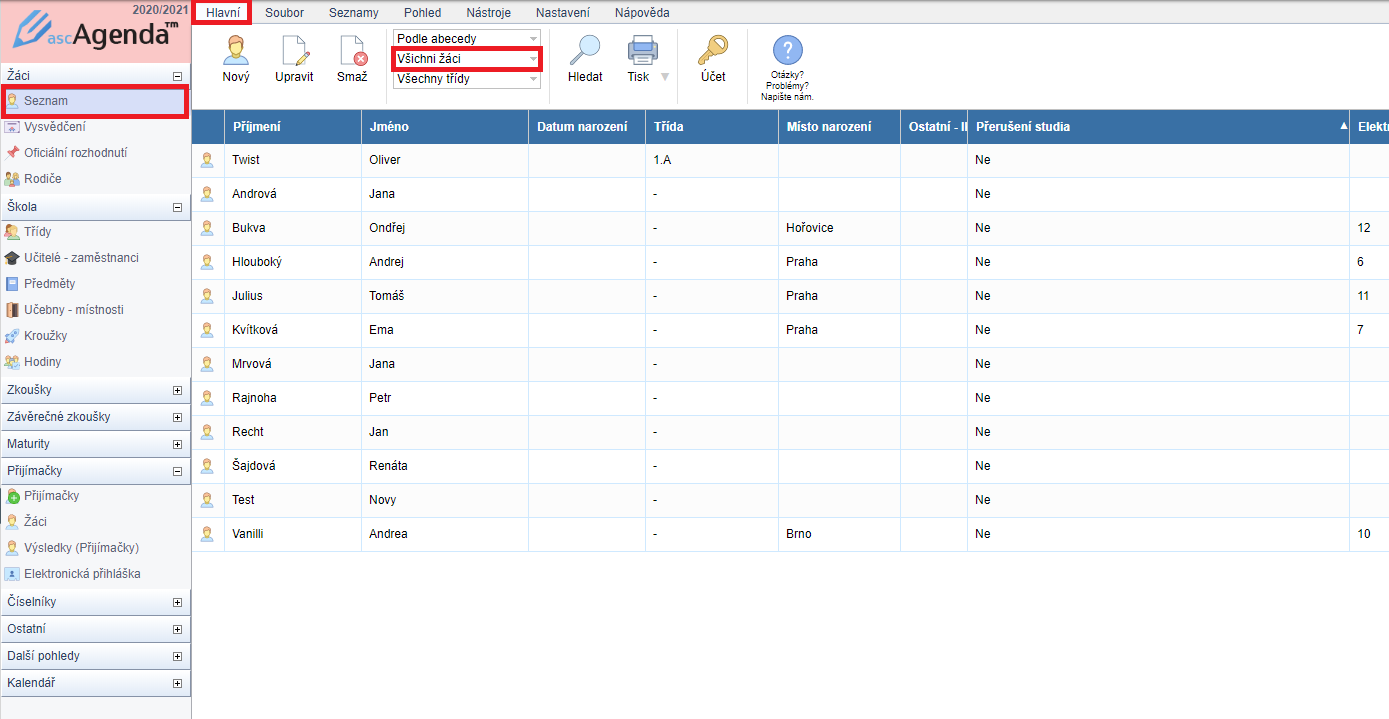
Task: Click the student icon in Recht row
Action: [x=207, y=432]
